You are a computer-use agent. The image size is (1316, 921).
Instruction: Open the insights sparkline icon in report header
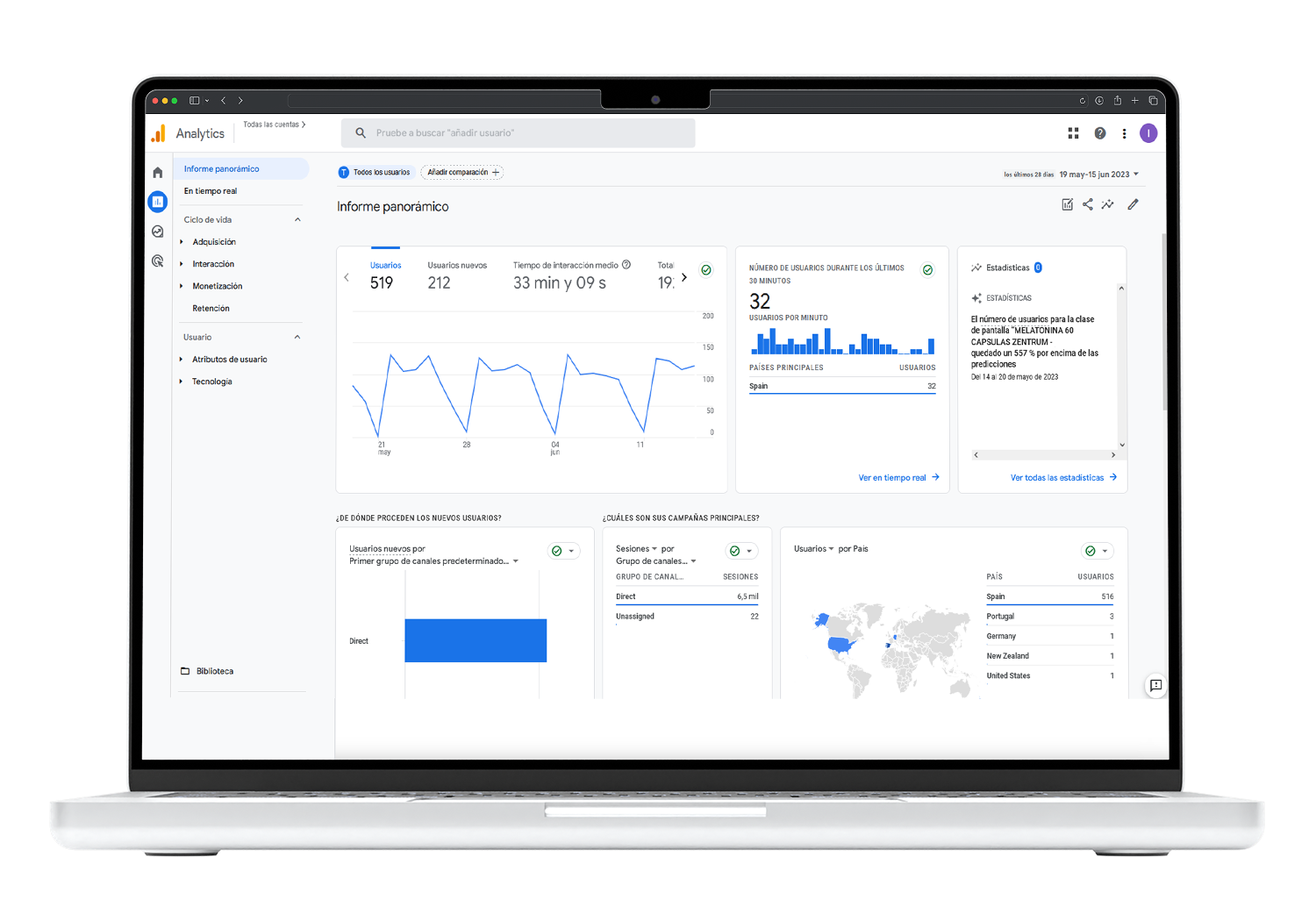point(1108,204)
